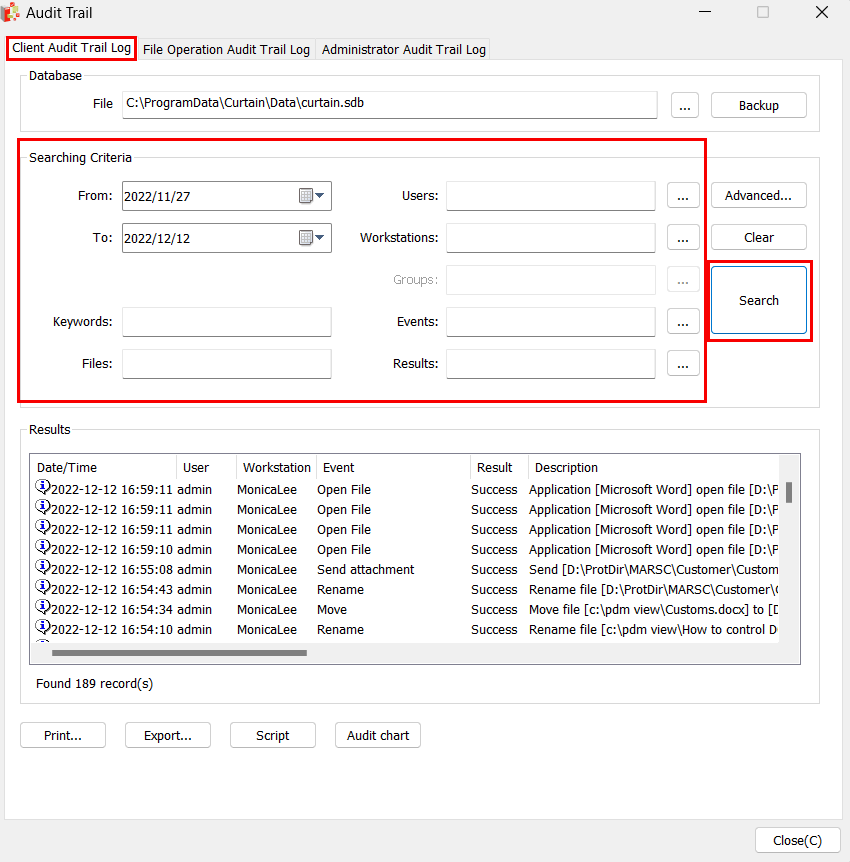Click the browse button next to Events
Image resolution: width=850 pixels, height=862 pixels.
pos(682,322)
